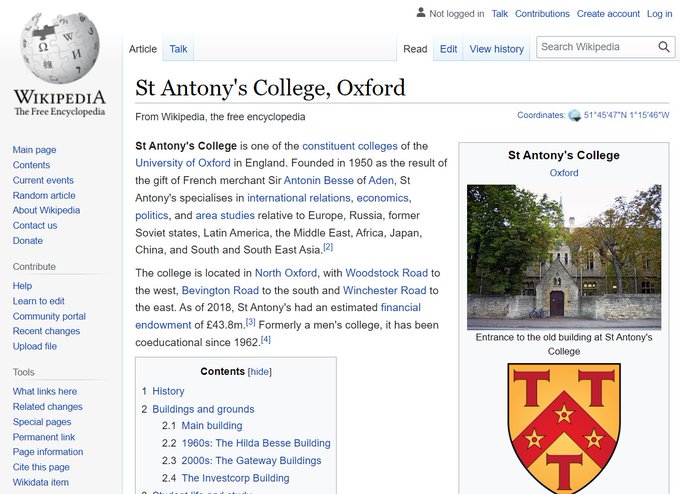Open the Edit tab
680x494 pixels.
(448, 49)
